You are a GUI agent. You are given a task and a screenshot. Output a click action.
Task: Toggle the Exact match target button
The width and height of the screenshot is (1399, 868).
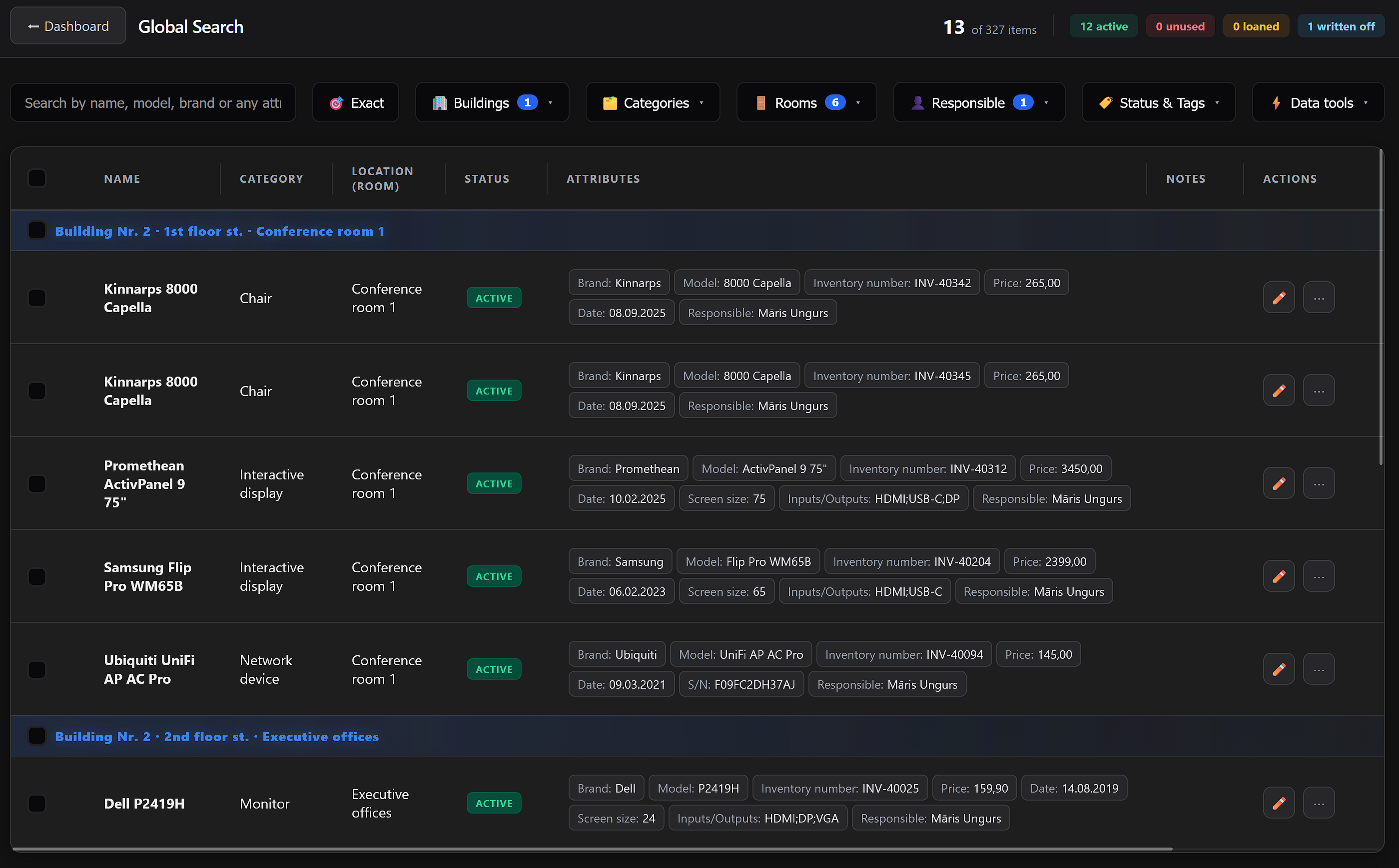(x=355, y=103)
